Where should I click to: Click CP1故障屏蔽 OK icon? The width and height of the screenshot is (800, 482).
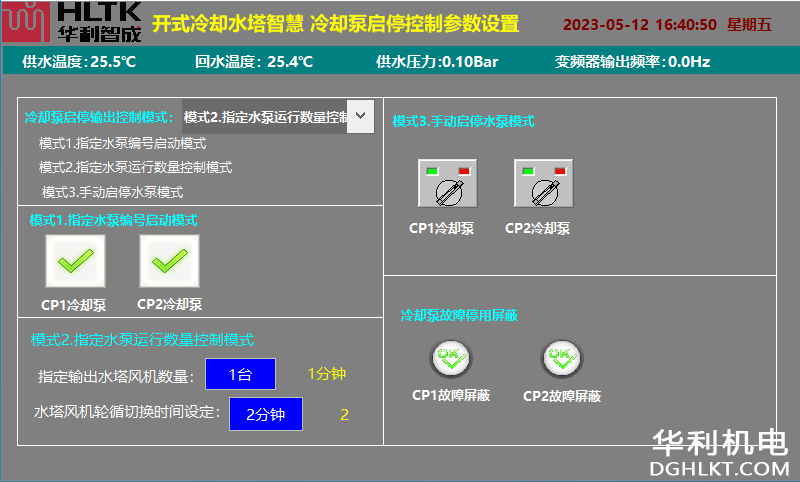tap(450, 357)
